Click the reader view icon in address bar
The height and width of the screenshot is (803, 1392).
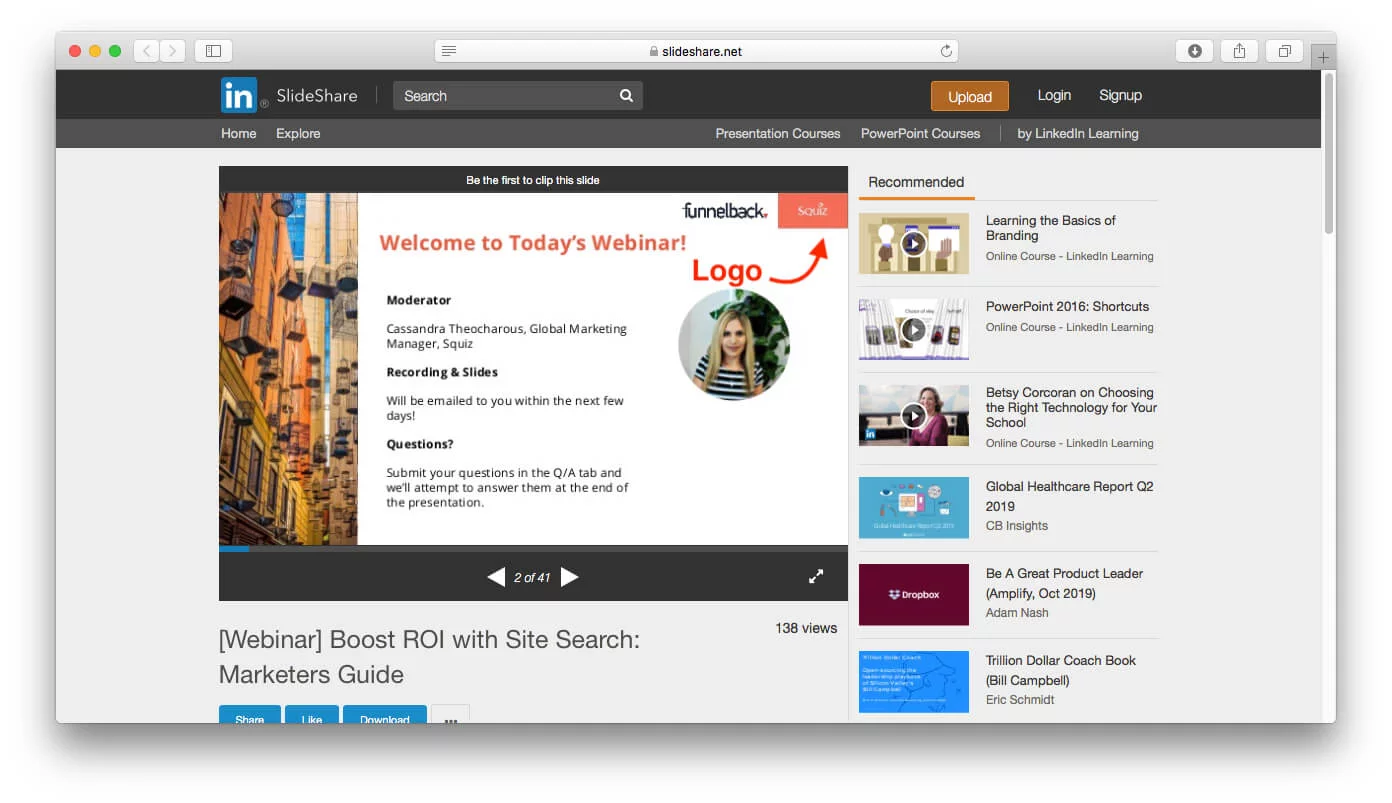tap(449, 51)
